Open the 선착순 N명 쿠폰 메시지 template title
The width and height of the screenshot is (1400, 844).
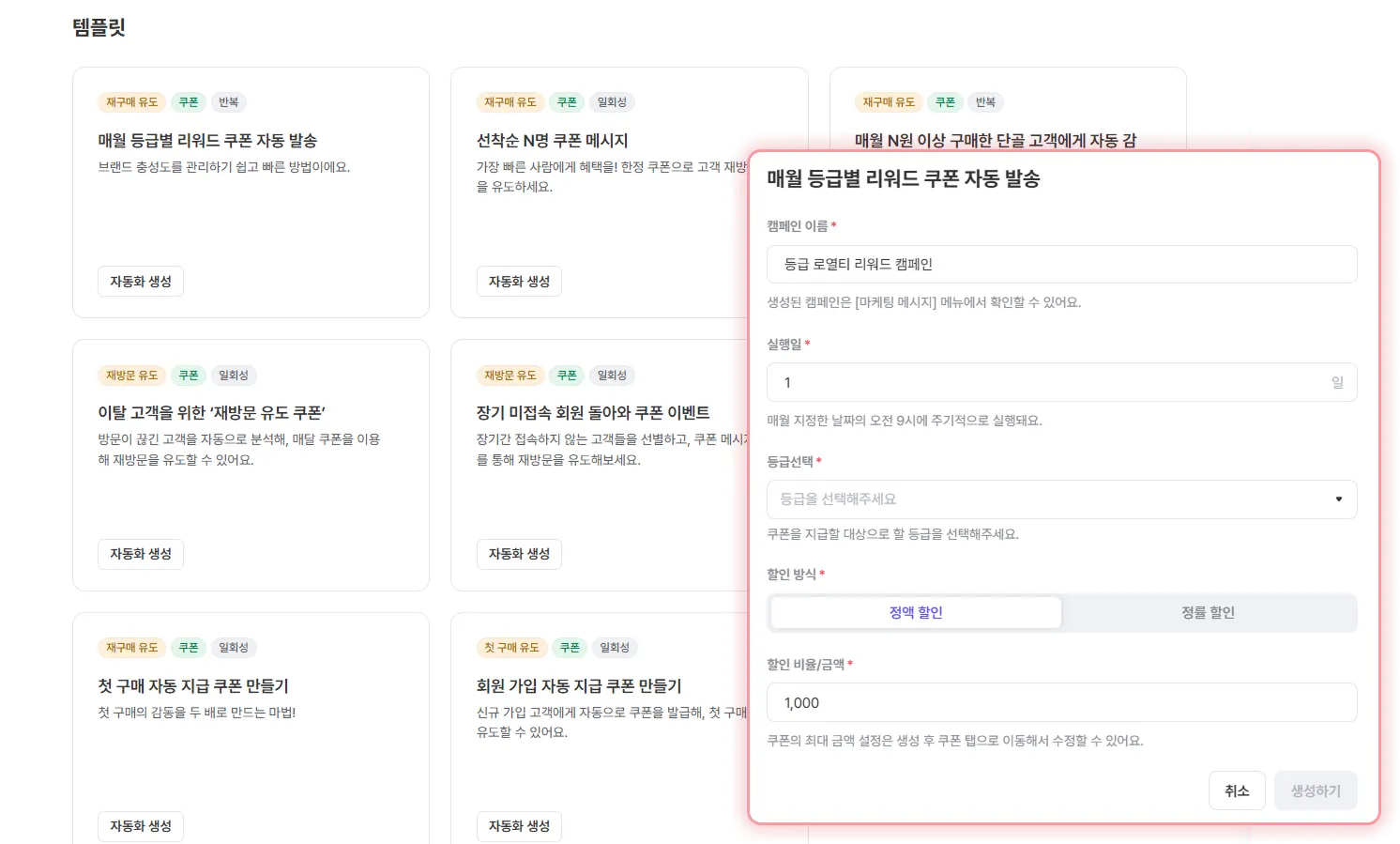click(x=552, y=141)
